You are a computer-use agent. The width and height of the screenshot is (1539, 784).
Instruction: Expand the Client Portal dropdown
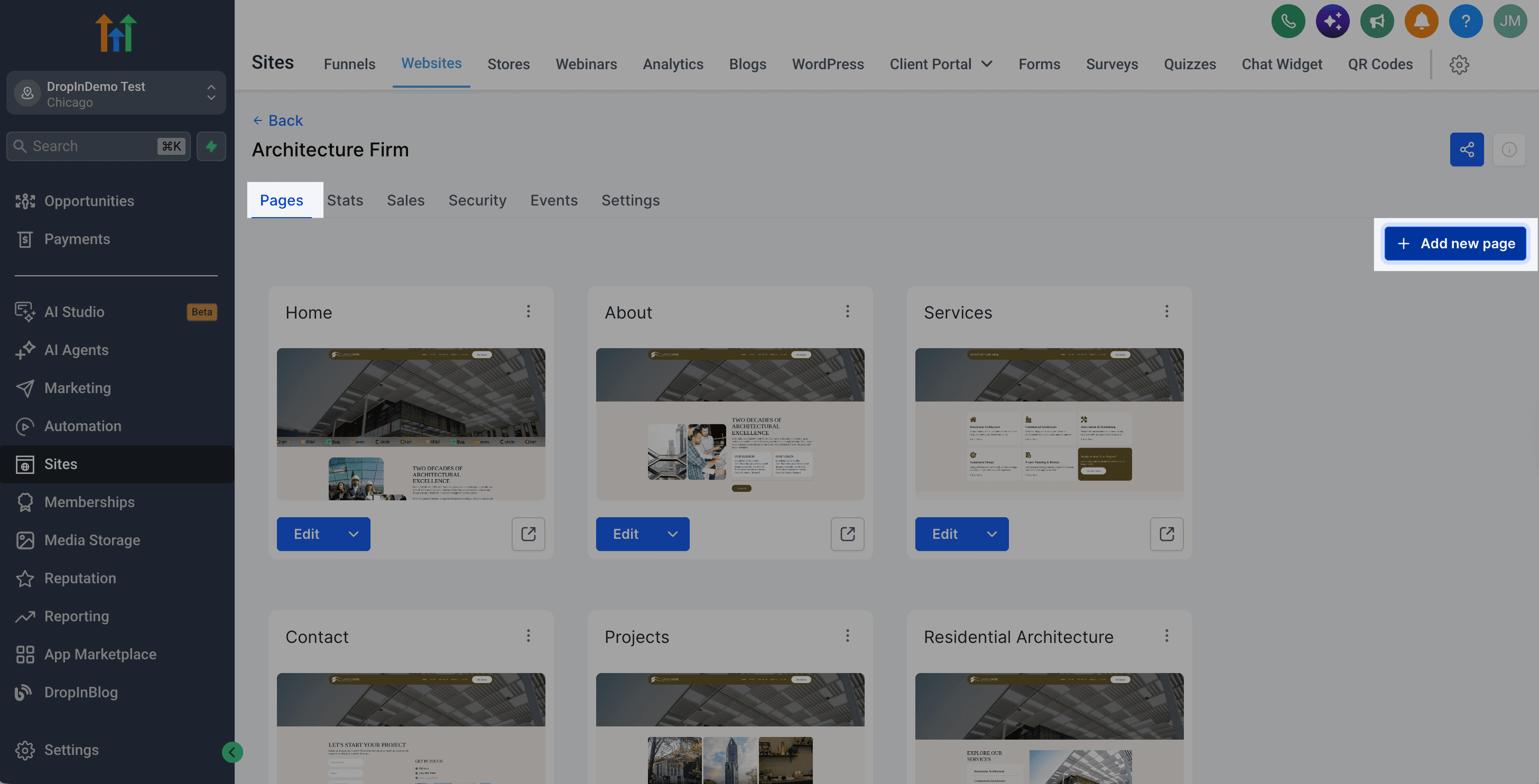click(941, 64)
